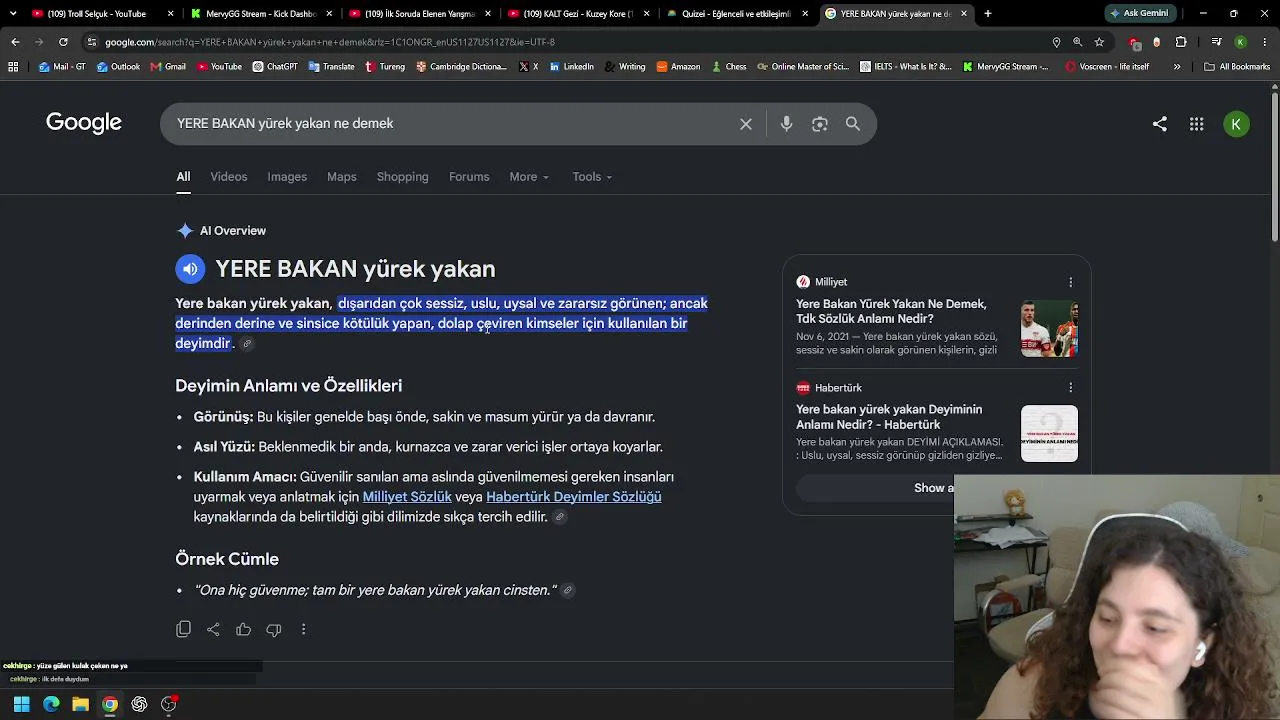
Task: Open the Milliyet Sözlük link
Action: [407, 497]
